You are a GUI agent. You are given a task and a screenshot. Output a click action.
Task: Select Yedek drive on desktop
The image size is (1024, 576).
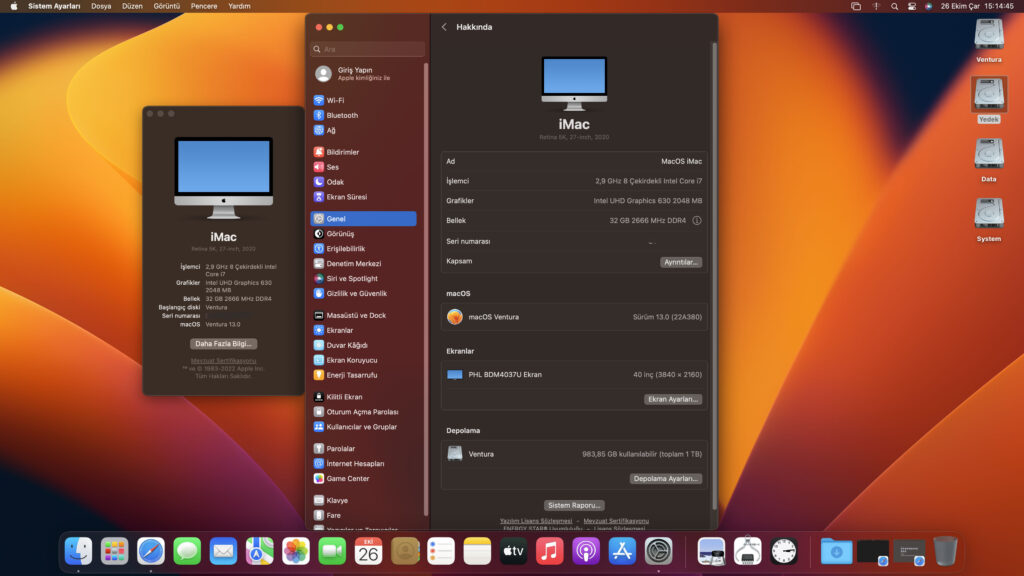click(x=989, y=99)
